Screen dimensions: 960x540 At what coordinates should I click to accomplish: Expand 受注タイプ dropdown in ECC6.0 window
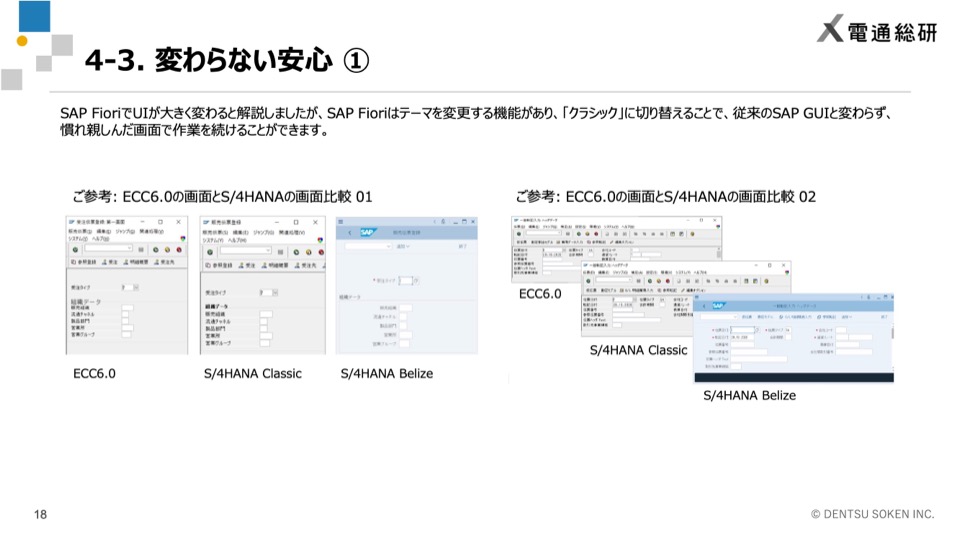point(136,287)
